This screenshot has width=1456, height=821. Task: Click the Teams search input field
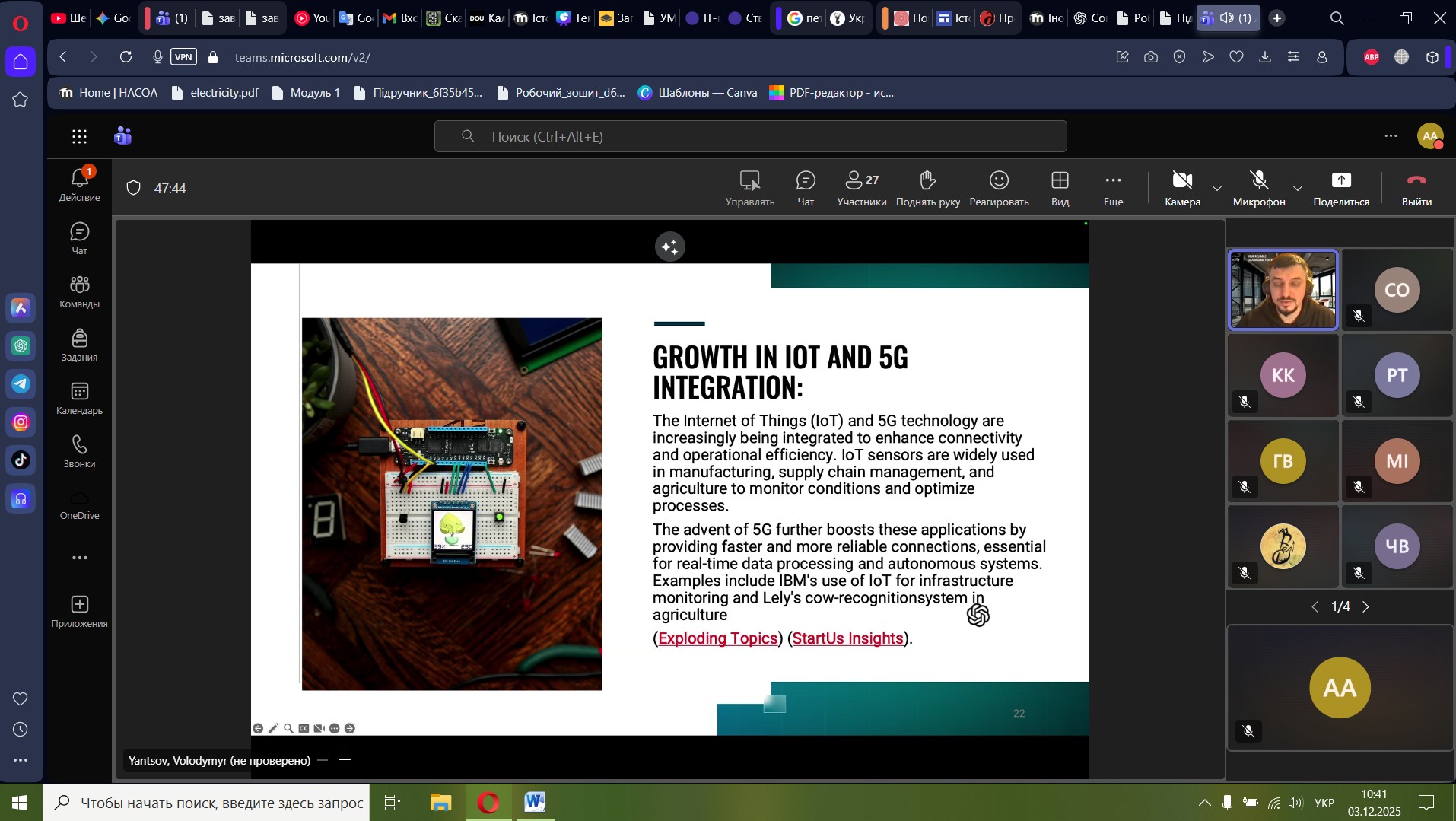pos(750,137)
